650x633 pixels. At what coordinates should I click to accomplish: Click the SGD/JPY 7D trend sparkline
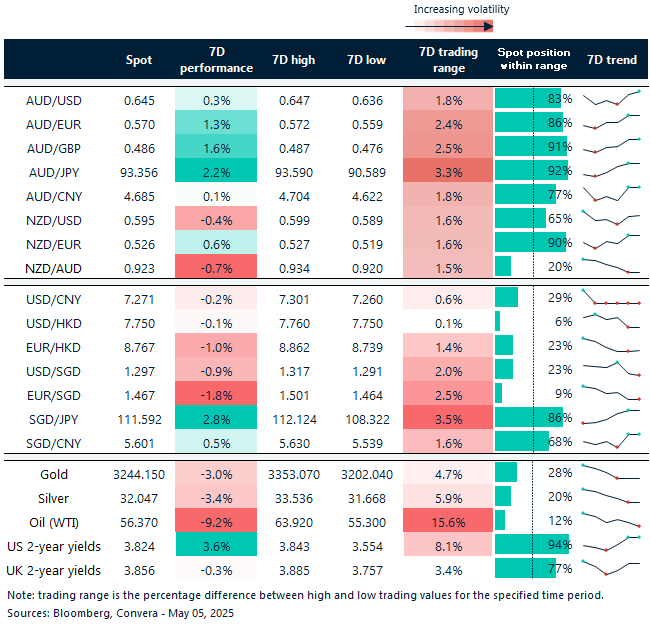(612, 418)
